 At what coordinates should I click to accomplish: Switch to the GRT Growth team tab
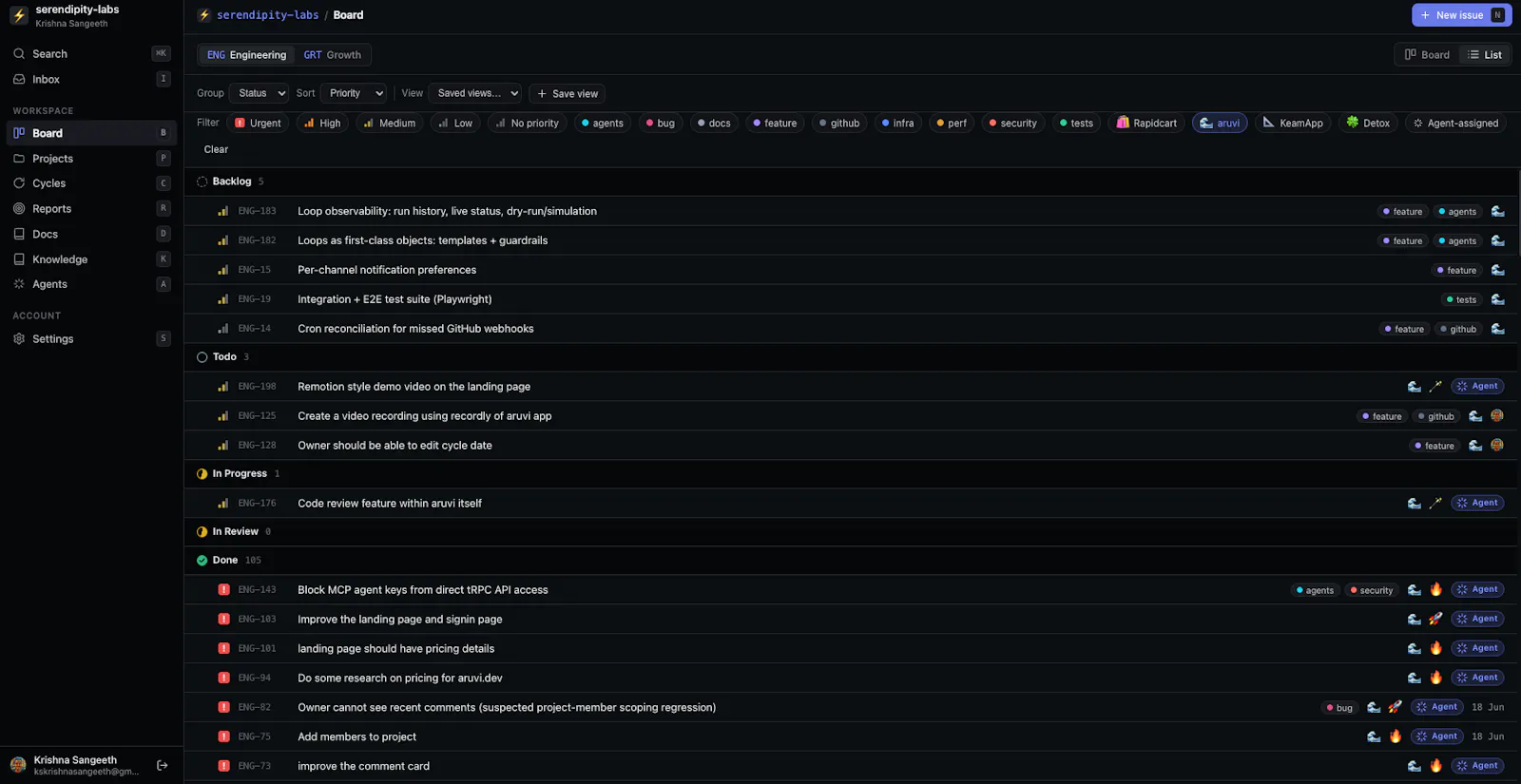(x=332, y=55)
